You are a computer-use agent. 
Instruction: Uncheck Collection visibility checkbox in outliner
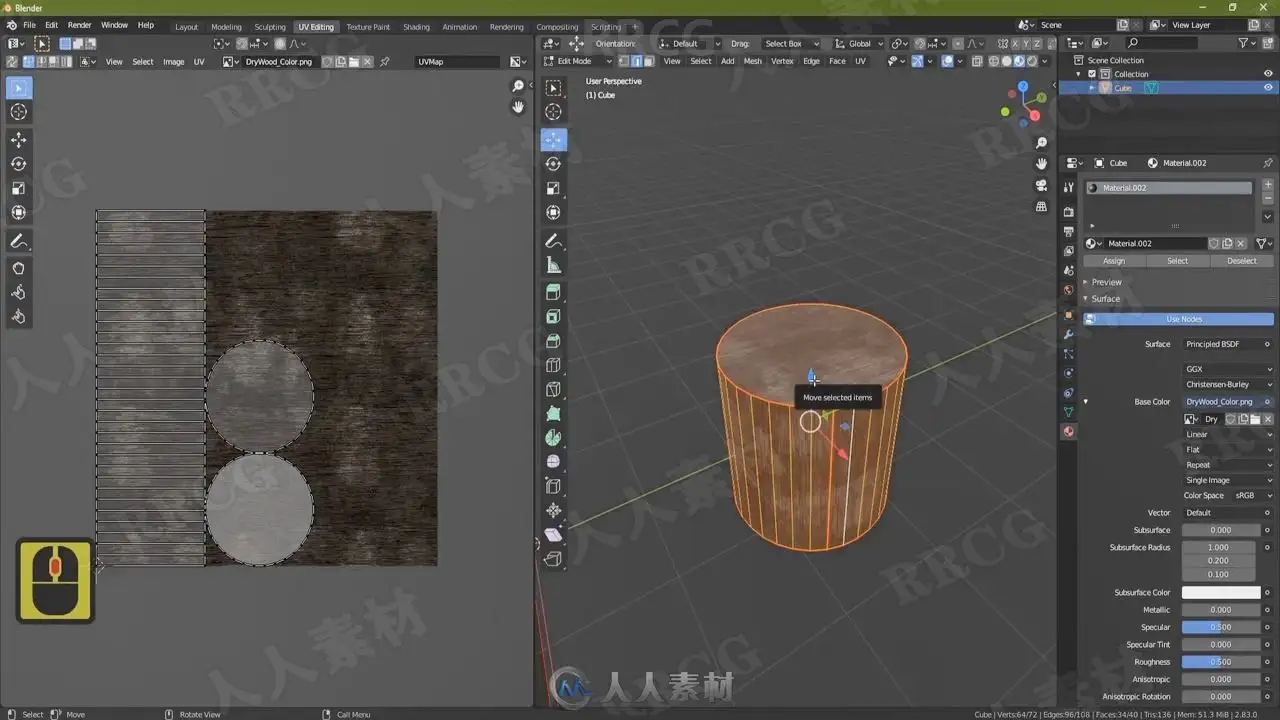point(1092,74)
